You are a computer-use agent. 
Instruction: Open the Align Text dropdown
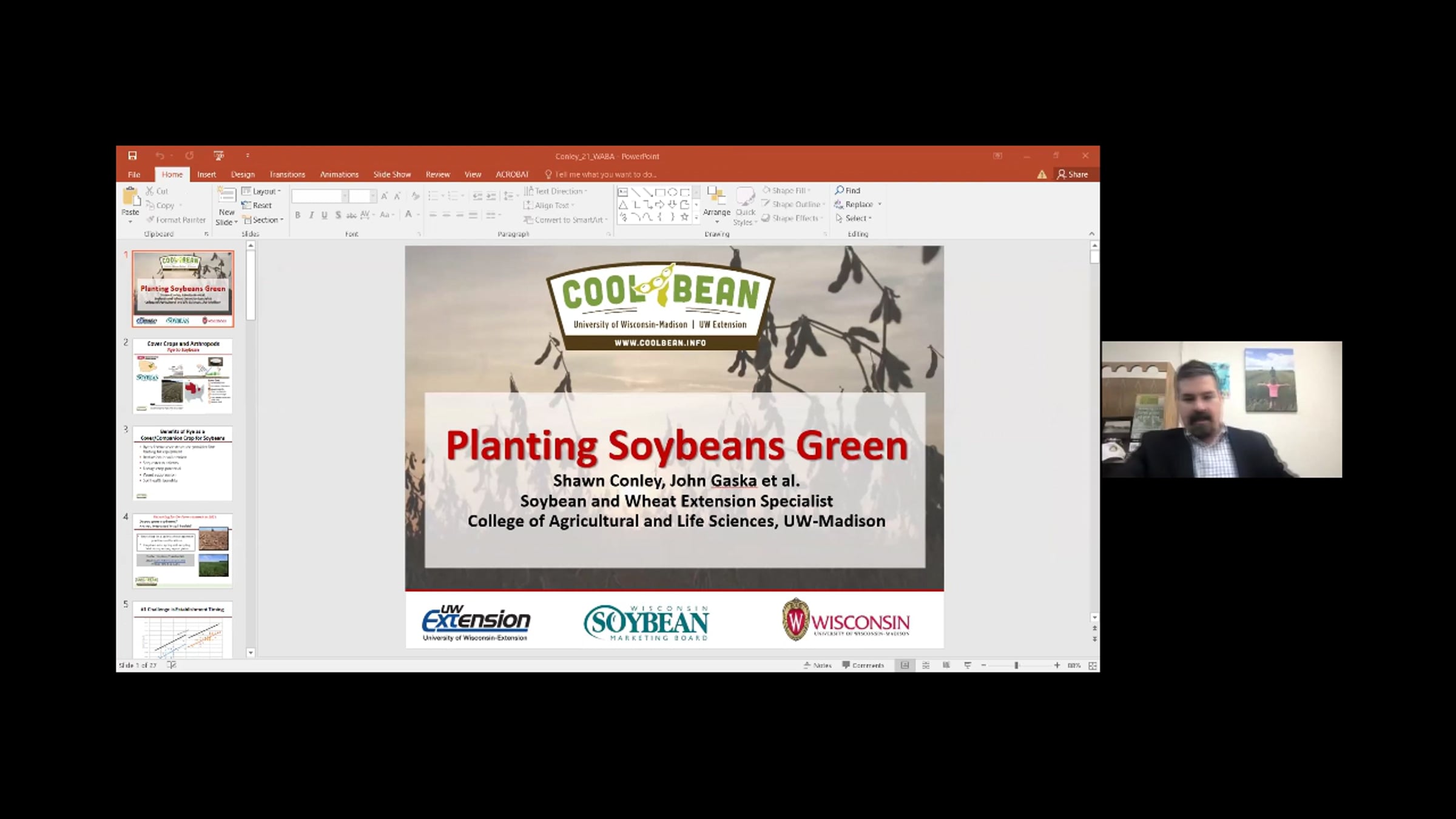point(549,206)
